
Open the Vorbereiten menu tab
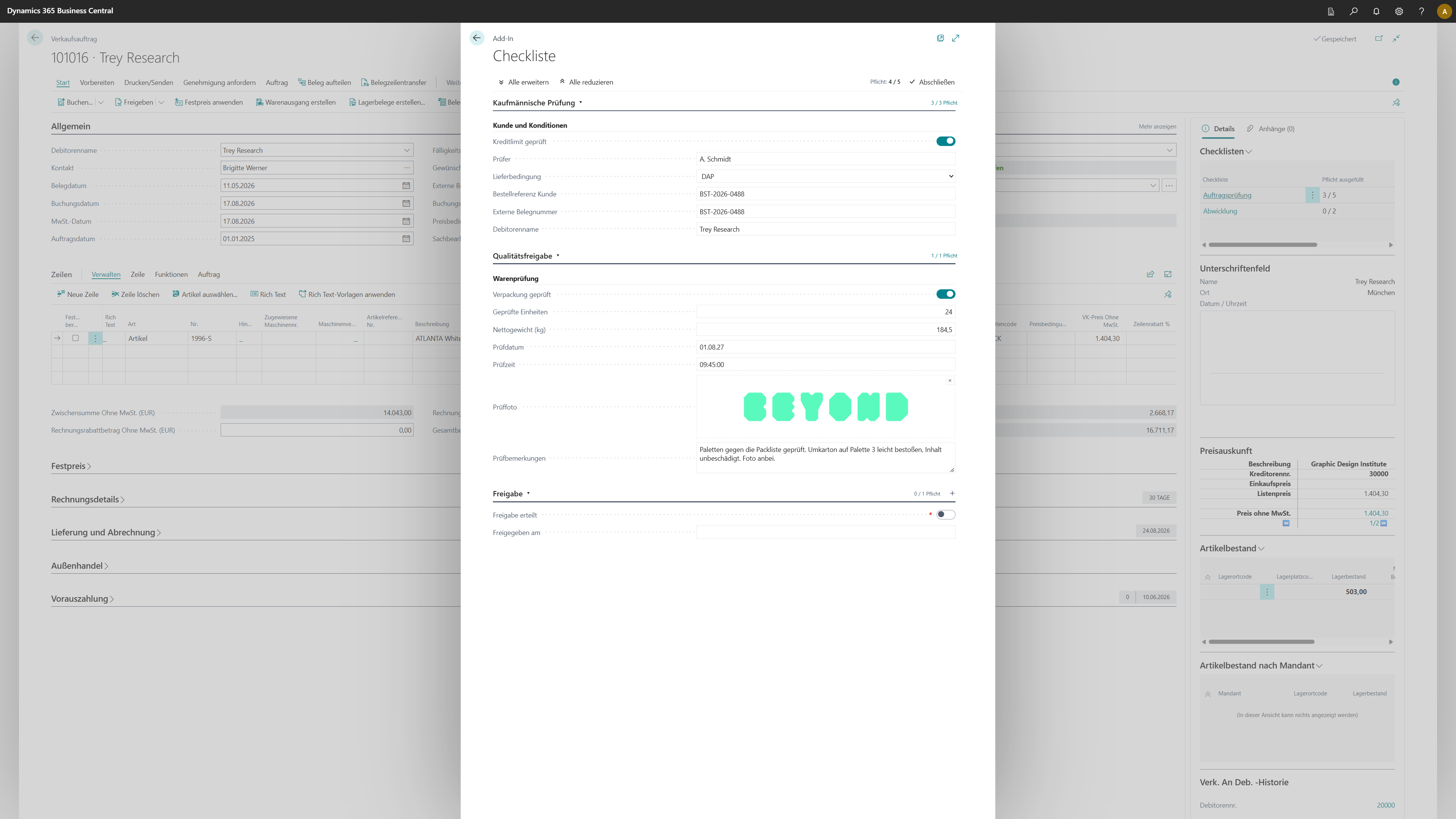[97, 83]
